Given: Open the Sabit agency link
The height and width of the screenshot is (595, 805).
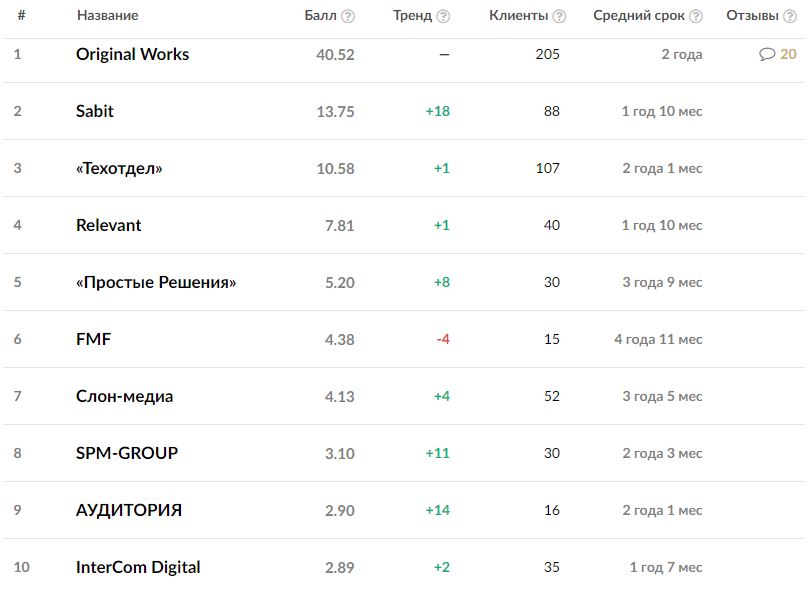Looking at the screenshot, I should [x=95, y=111].
